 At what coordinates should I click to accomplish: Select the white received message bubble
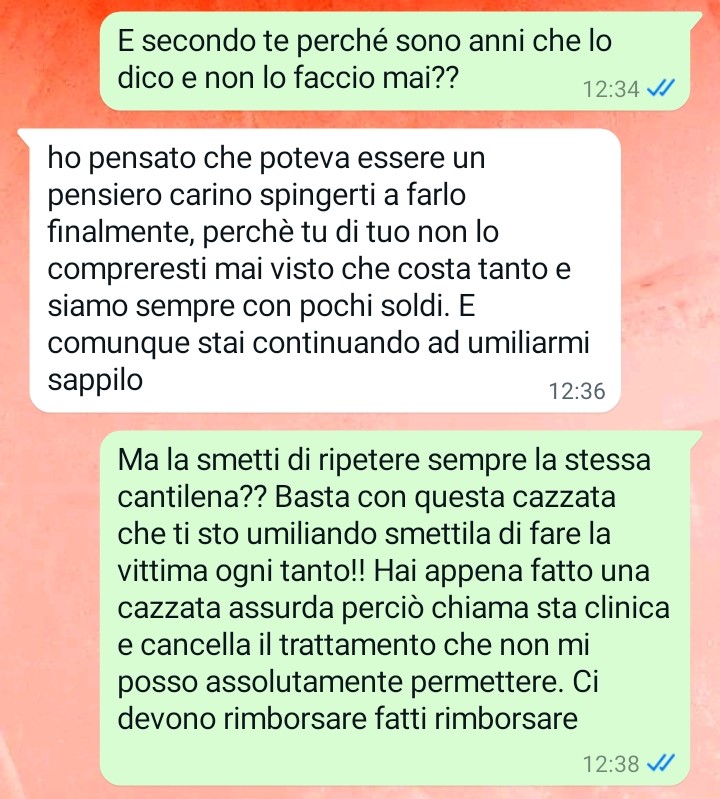click(325, 271)
